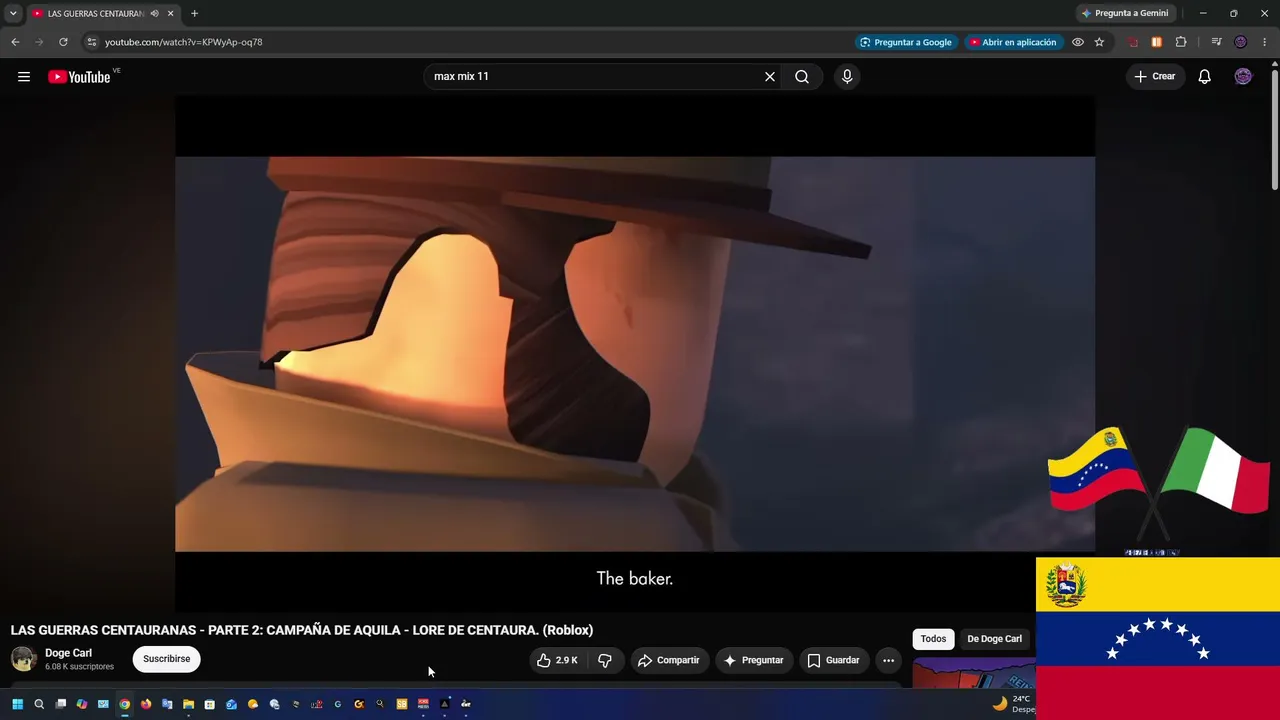Open the Windows Start menu
This screenshot has height=720, width=1280.
pos(17,704)
